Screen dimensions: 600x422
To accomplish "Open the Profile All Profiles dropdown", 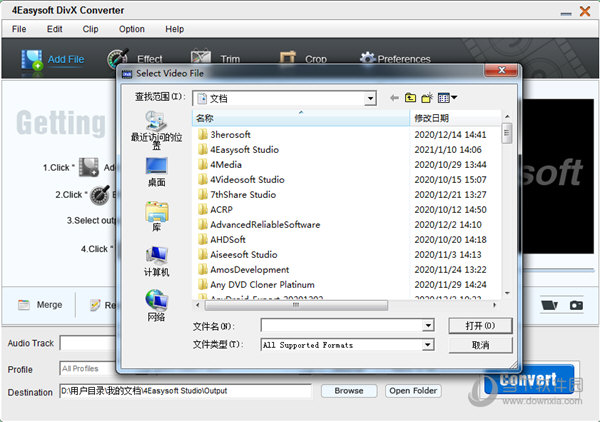I will [x=88, y=369].
